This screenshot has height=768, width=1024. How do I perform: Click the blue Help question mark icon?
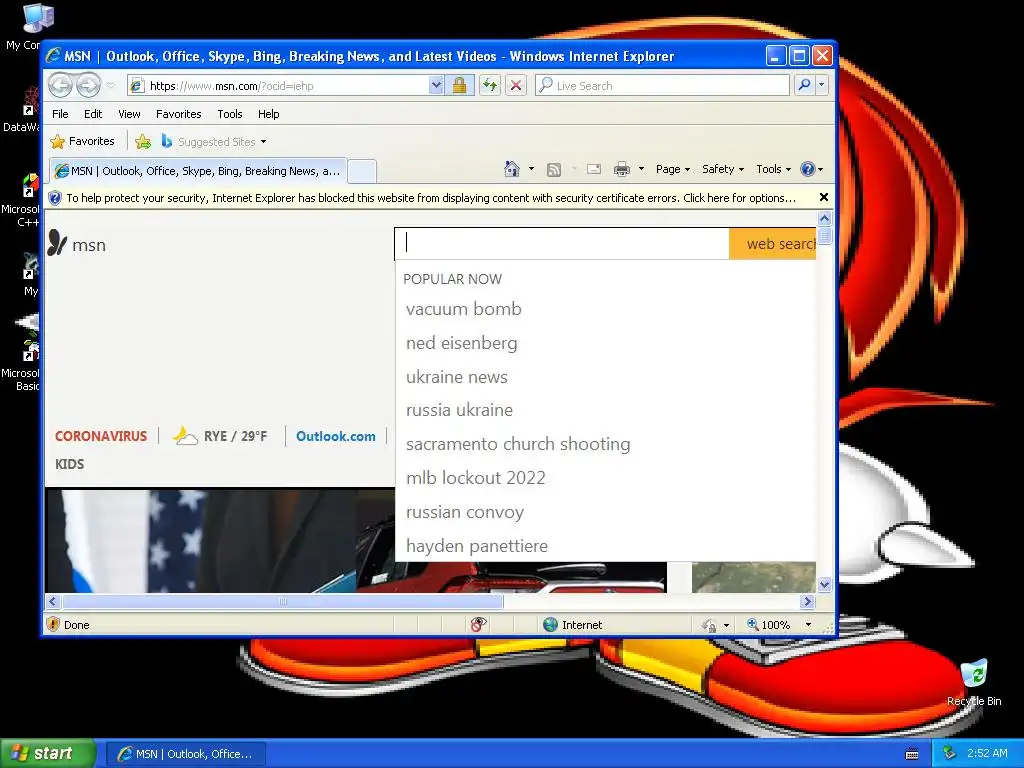[x=808, y=169]
